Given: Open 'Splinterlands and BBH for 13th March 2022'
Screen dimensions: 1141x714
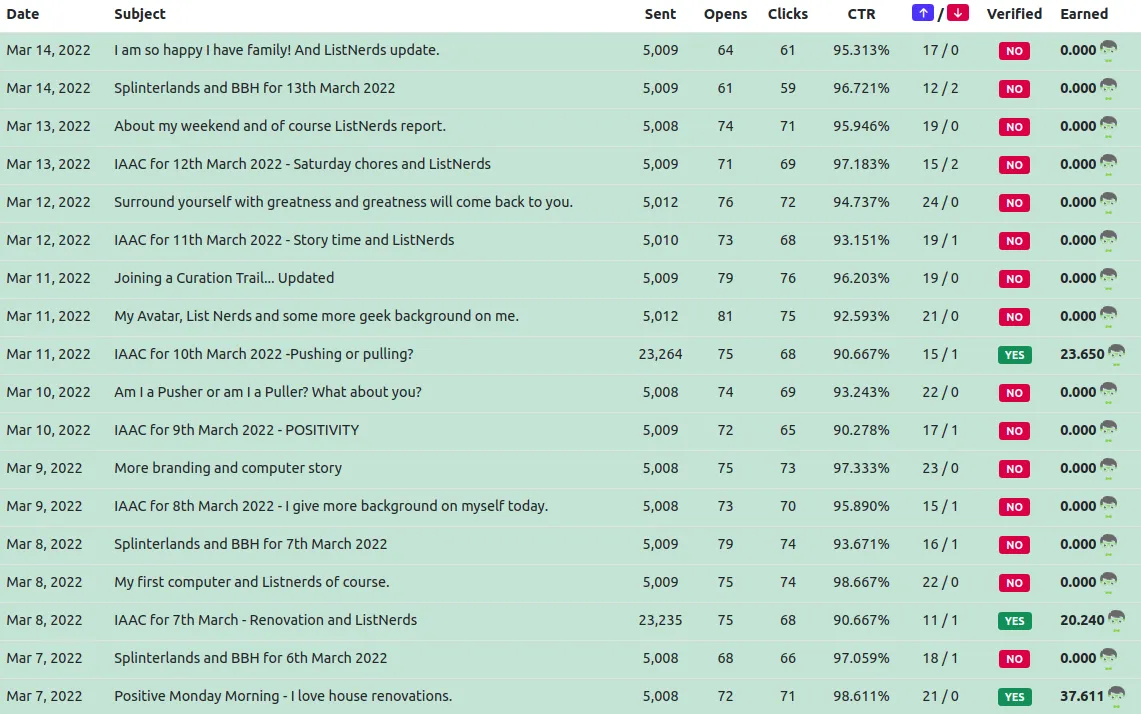Looking at the screenshot, I should point(254,88).
